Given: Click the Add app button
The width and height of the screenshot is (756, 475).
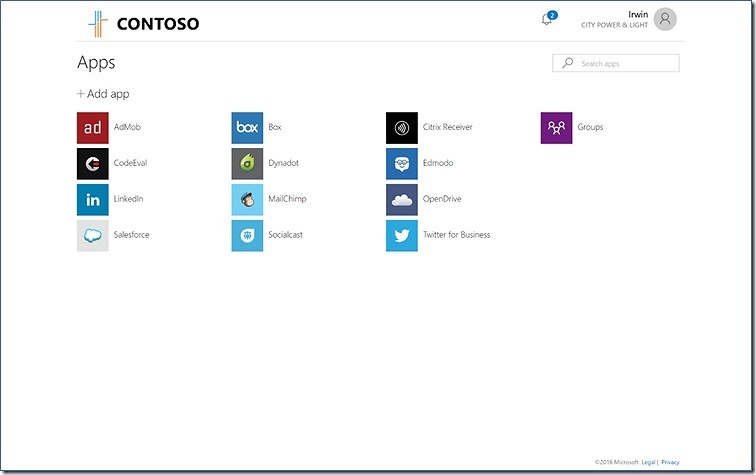Looking at the screenshot, I should pos(103,94).
